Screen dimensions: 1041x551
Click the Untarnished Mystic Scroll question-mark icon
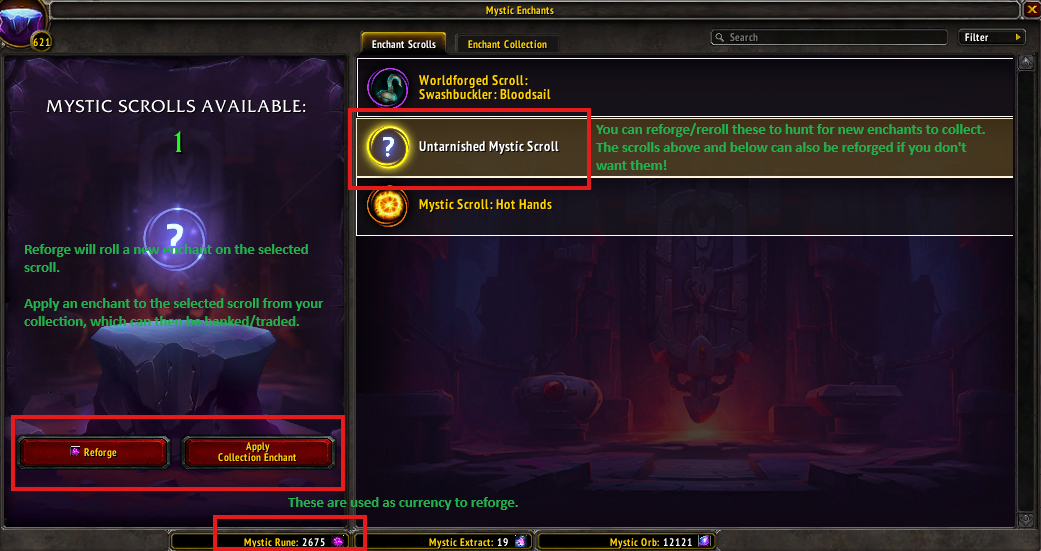[x=388, y=147]
